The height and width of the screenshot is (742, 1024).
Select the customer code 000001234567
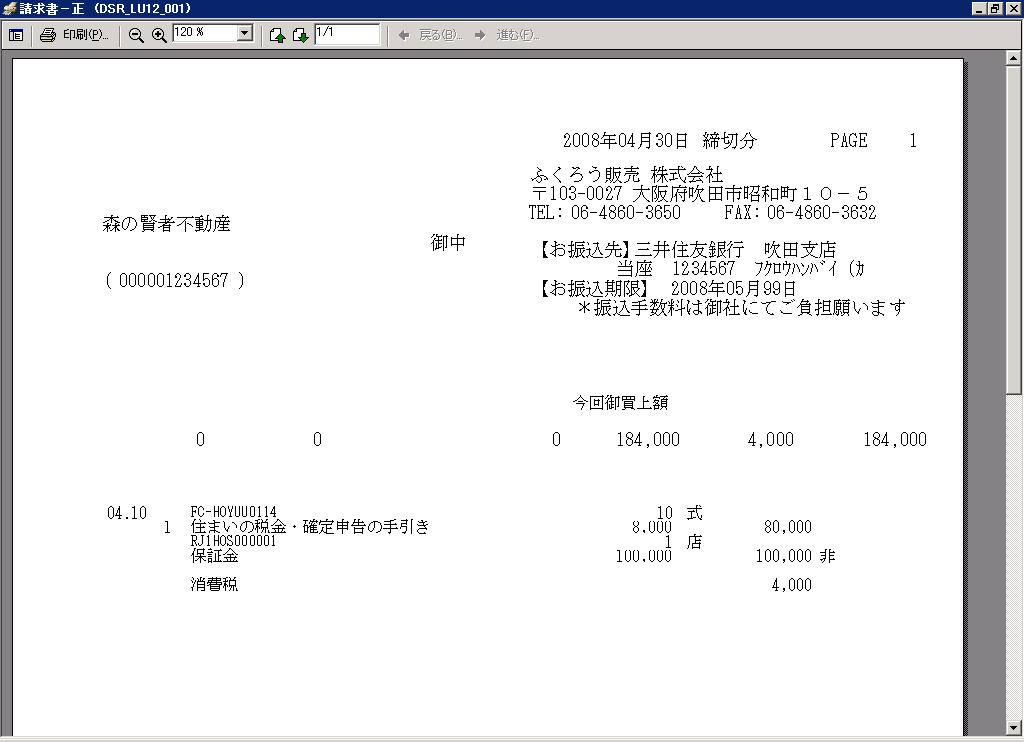tap(174, 281)
